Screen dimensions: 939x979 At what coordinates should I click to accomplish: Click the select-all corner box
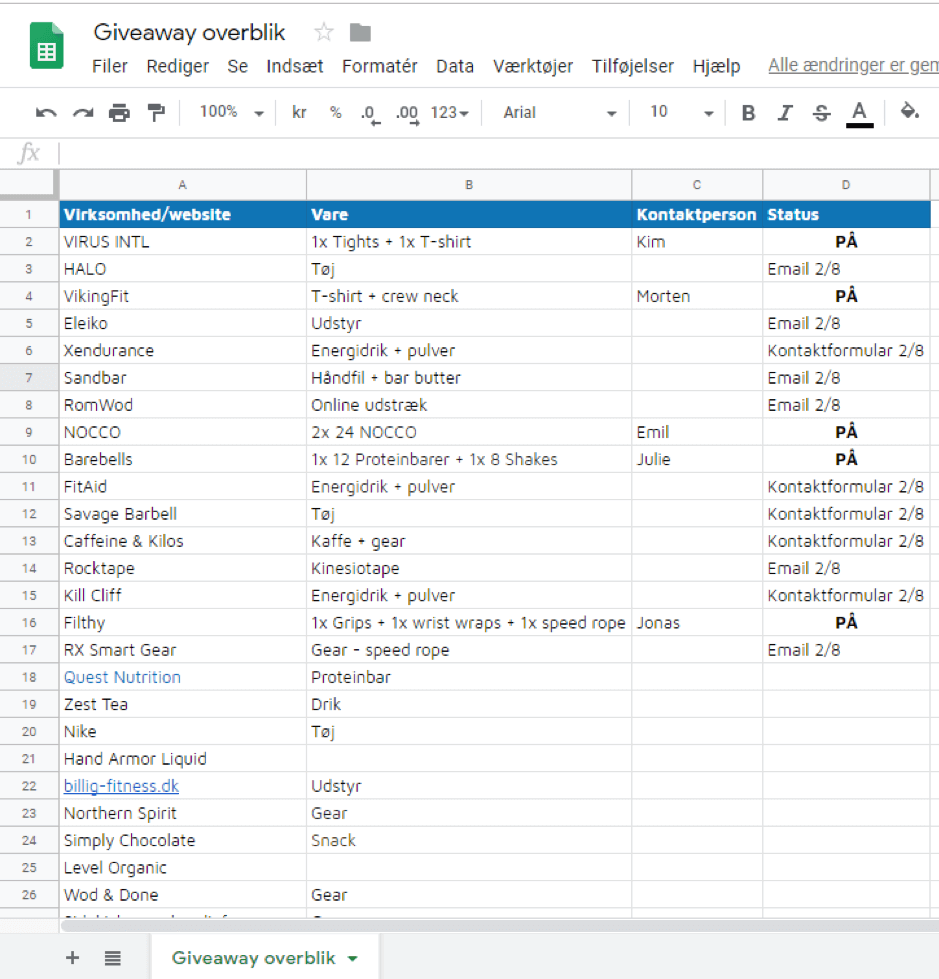click(27, 185)
